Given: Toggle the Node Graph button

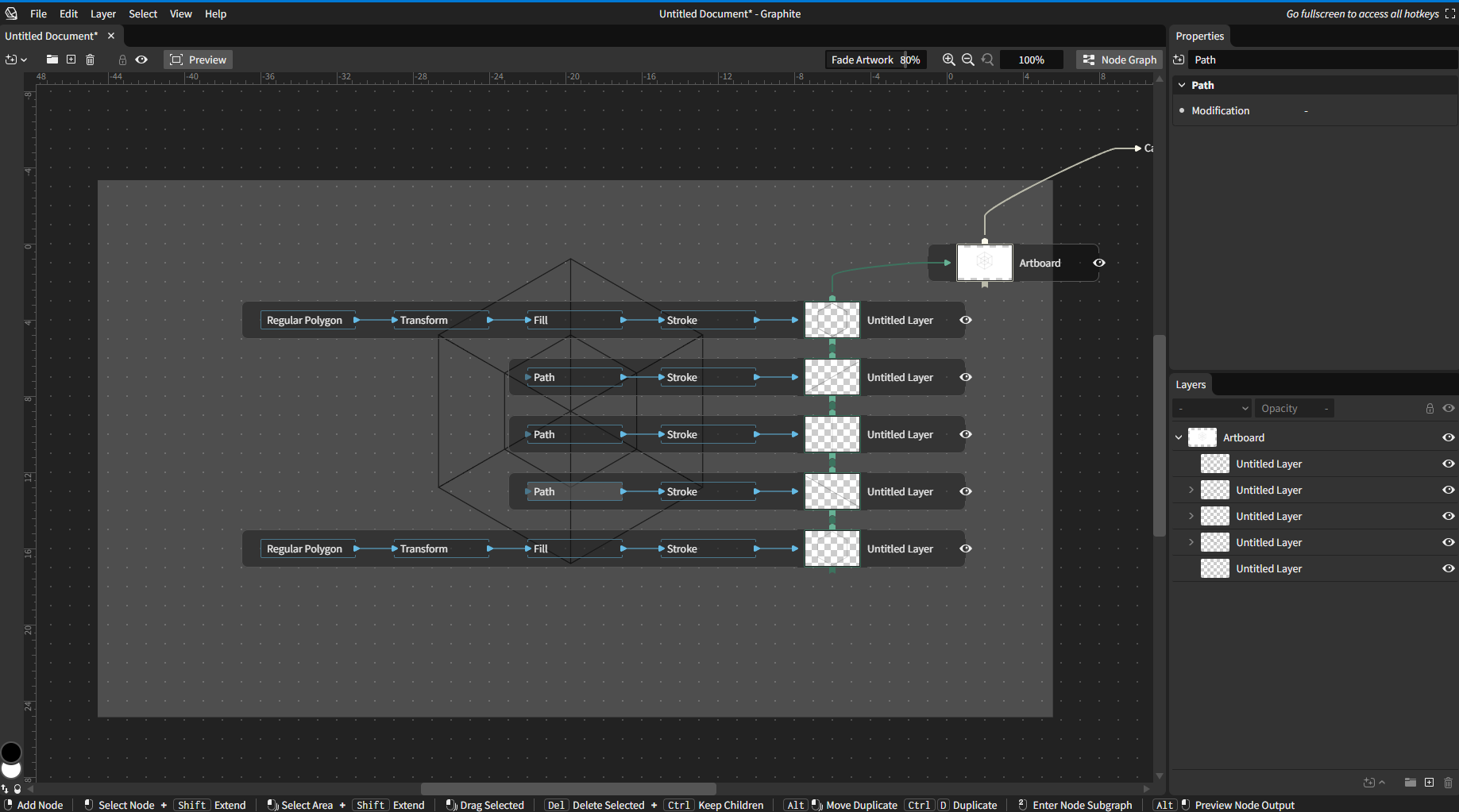Looking at the screenshot, I should point(1120,60).
